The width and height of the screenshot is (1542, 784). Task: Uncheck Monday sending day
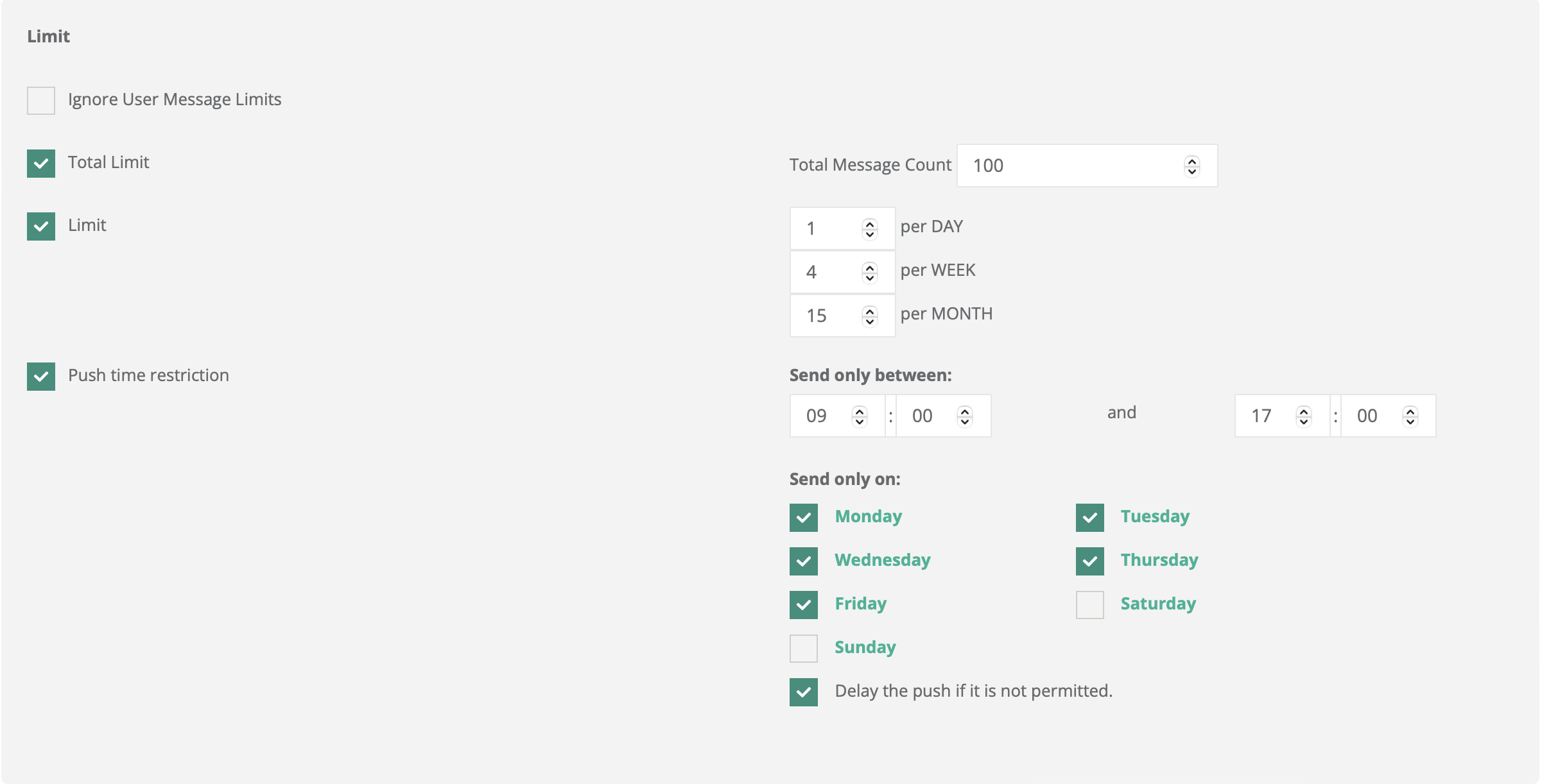point(803,518)
